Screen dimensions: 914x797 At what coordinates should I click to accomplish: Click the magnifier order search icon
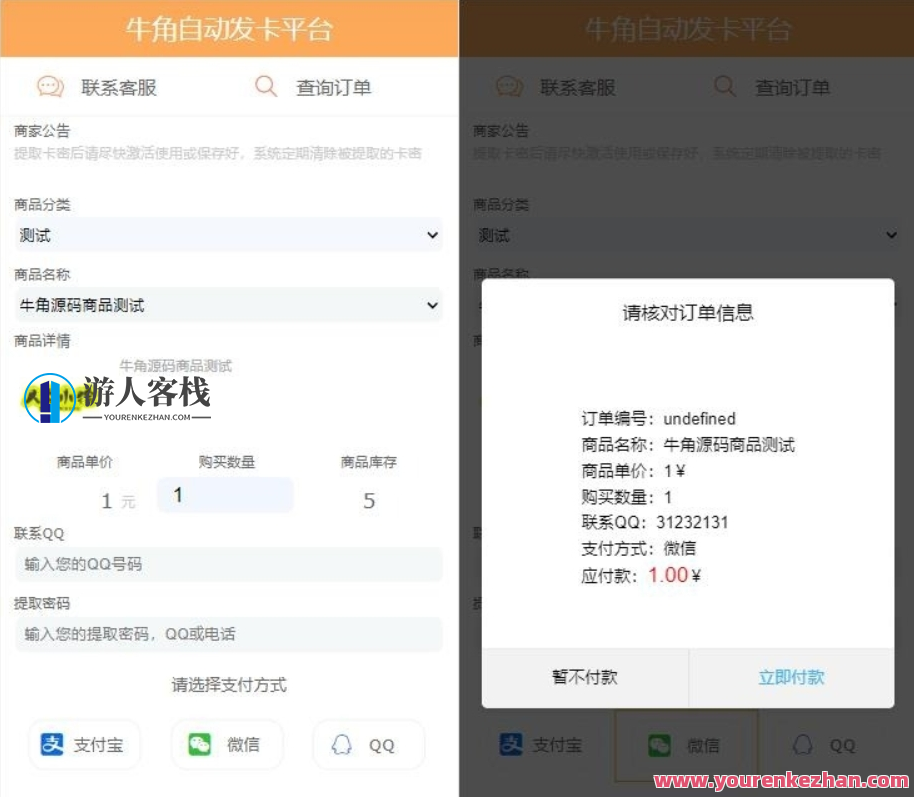pos(265,86)
